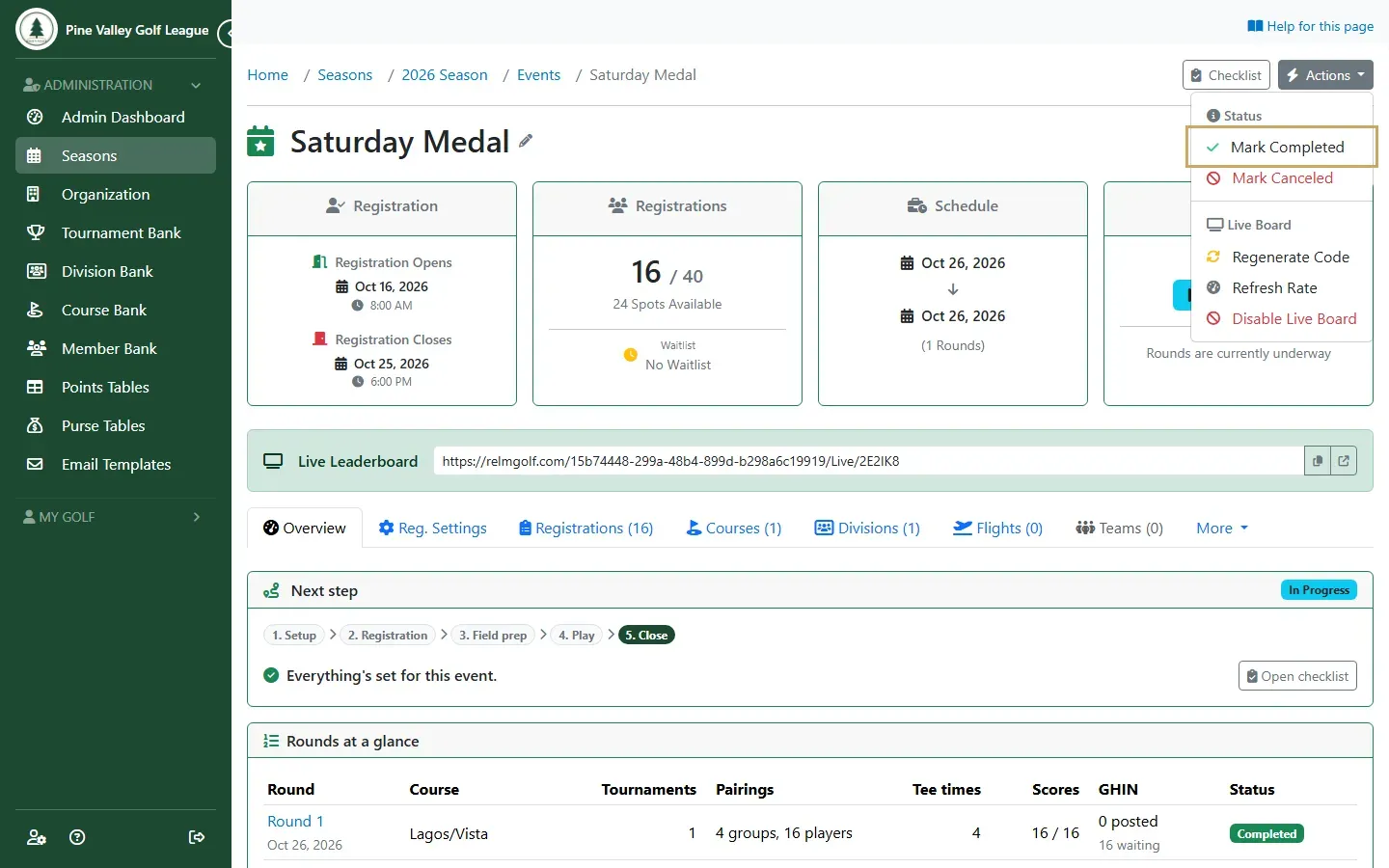
Task: Click the Pine Valley Golf League logo
Action: tap(37, 30)
